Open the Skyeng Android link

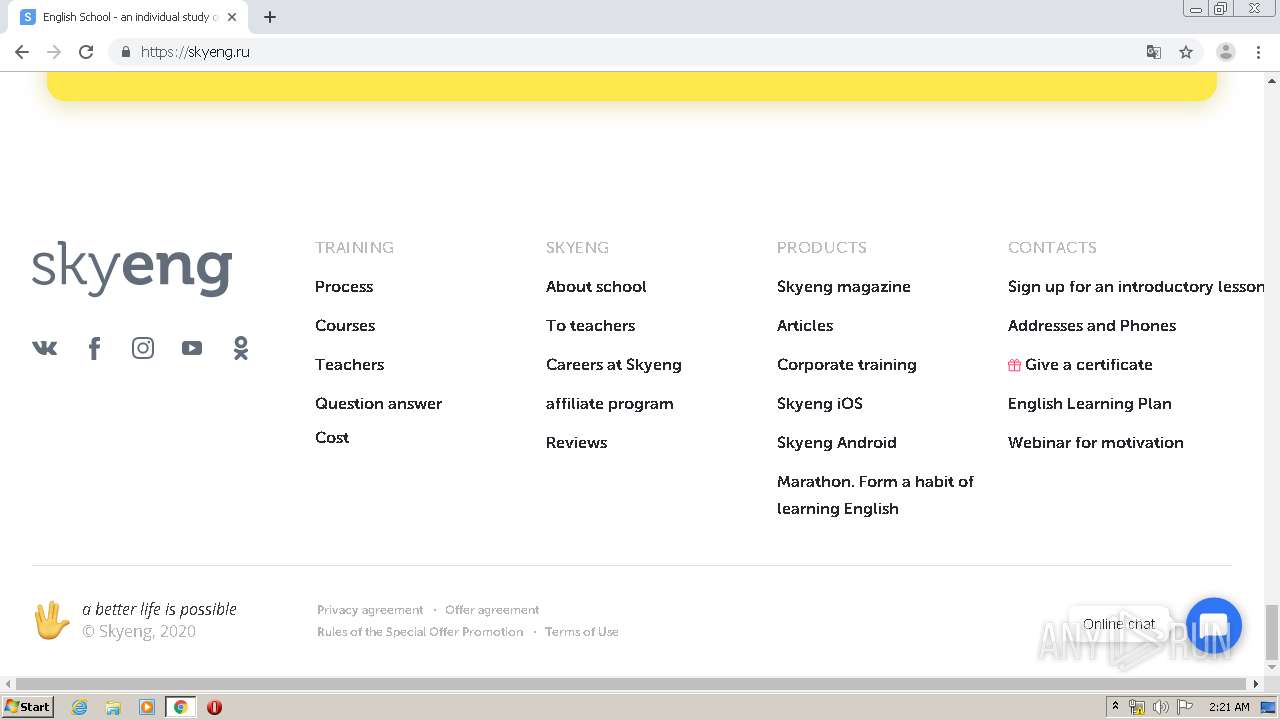(x=837, y=442)
